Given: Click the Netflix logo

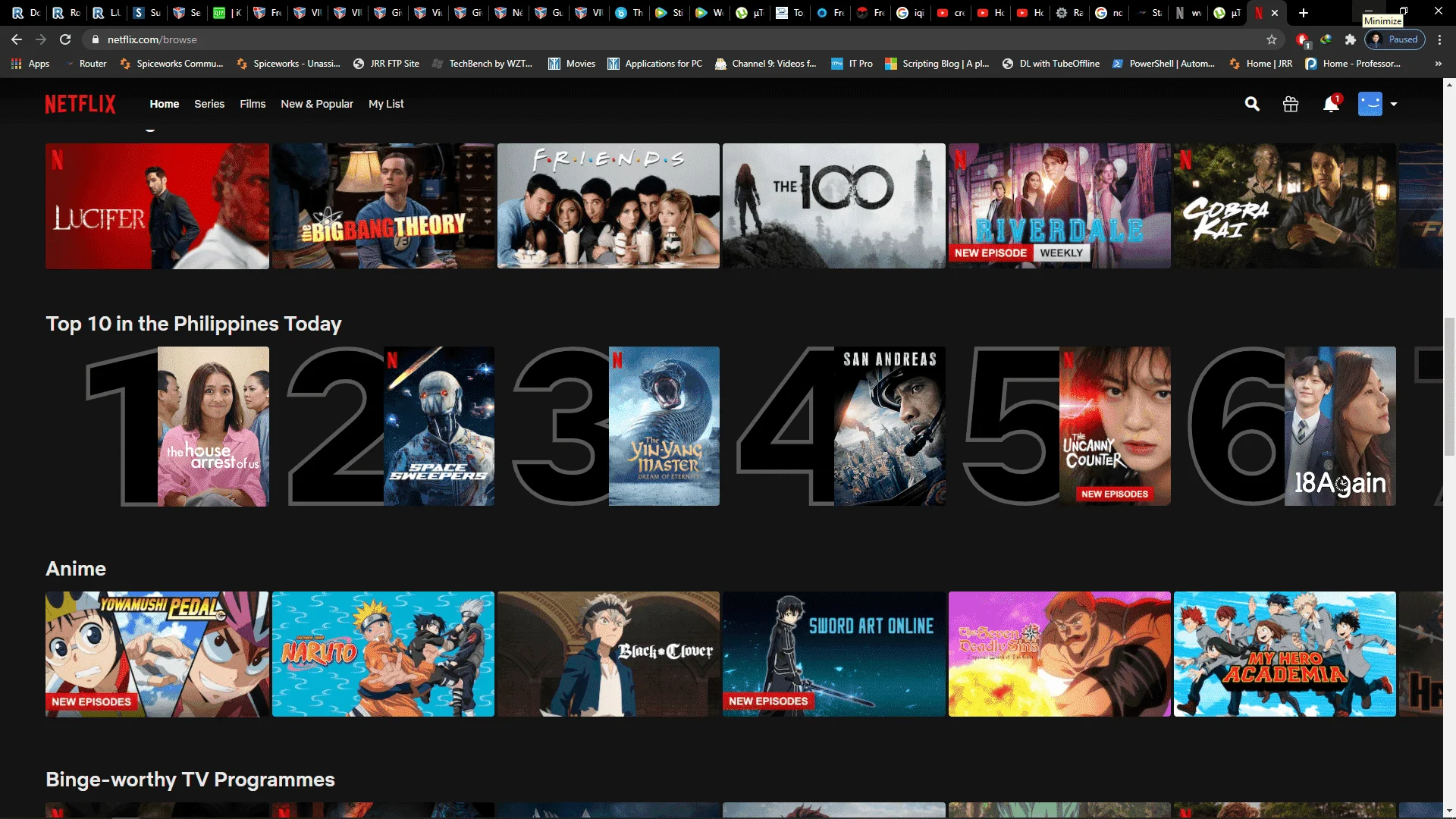Looking at the screenshot, I should 80,104.
